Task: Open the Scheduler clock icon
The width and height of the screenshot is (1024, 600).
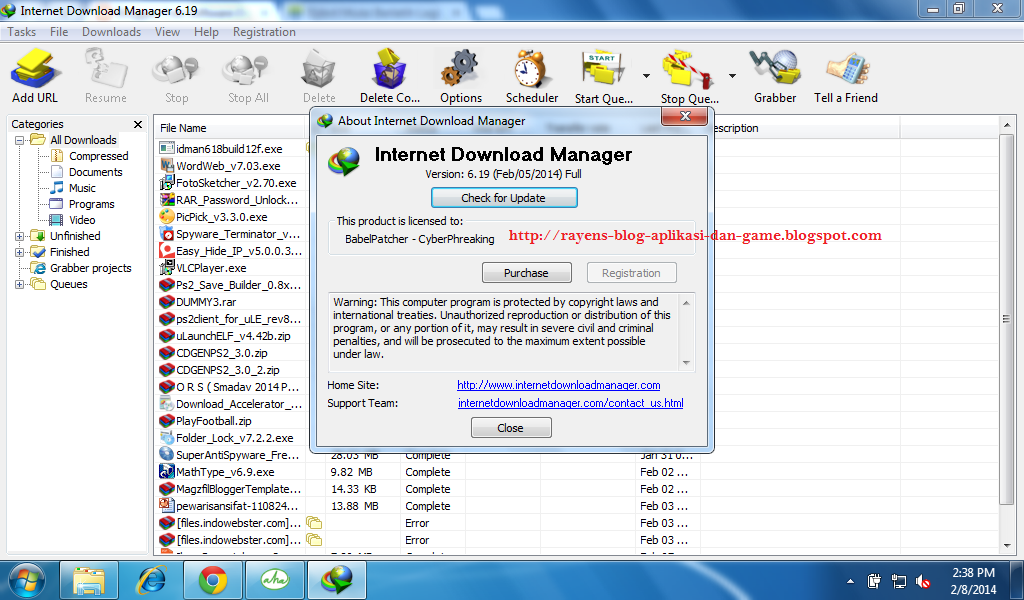Action: [x=532, y=76]
